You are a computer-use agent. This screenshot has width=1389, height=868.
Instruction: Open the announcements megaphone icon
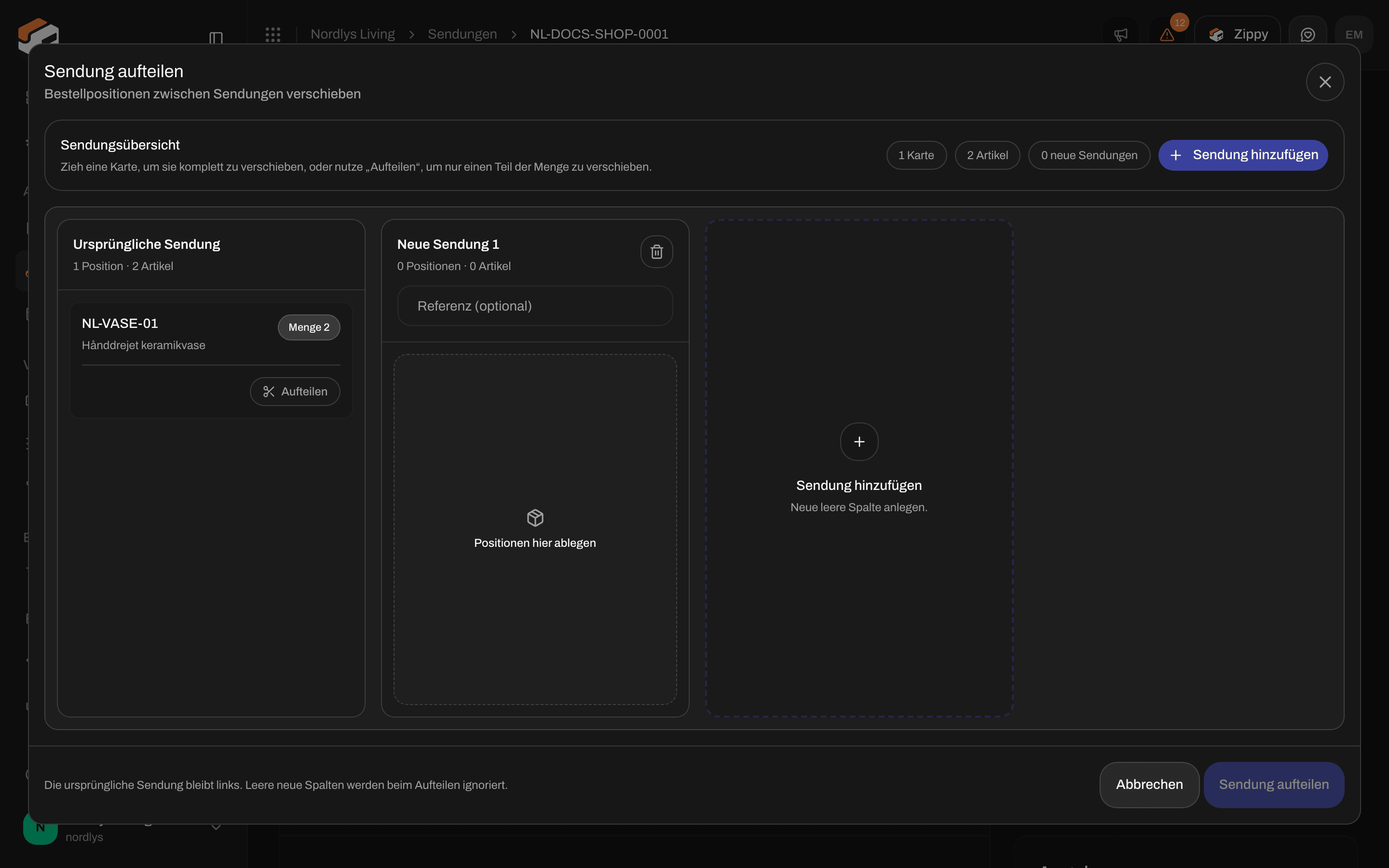click(x=1120, y=34)
